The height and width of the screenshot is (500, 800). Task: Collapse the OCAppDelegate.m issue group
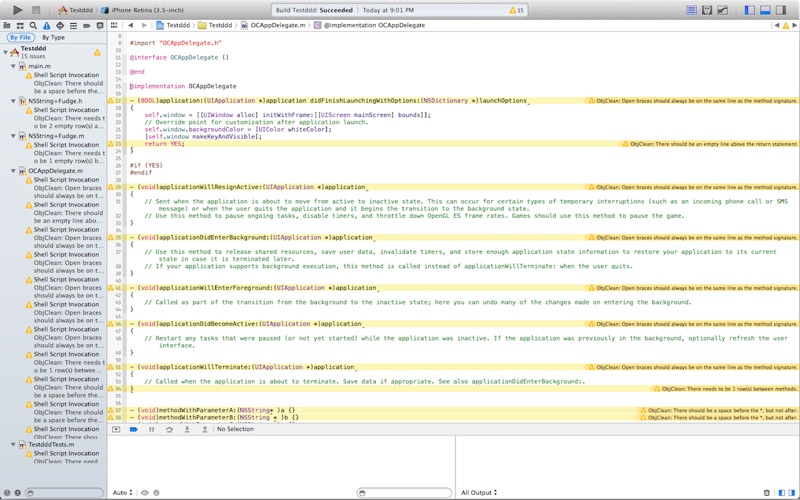[x=14, y=171]
